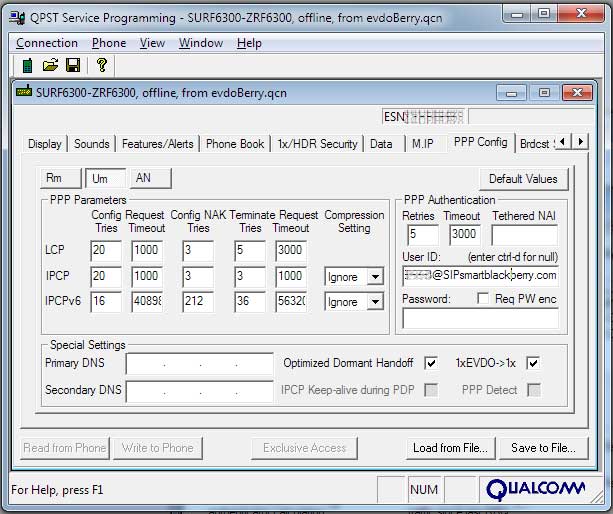This screenshot has width=613, height=514.
Task: Open the Connection menu
Action: [47, 43]
